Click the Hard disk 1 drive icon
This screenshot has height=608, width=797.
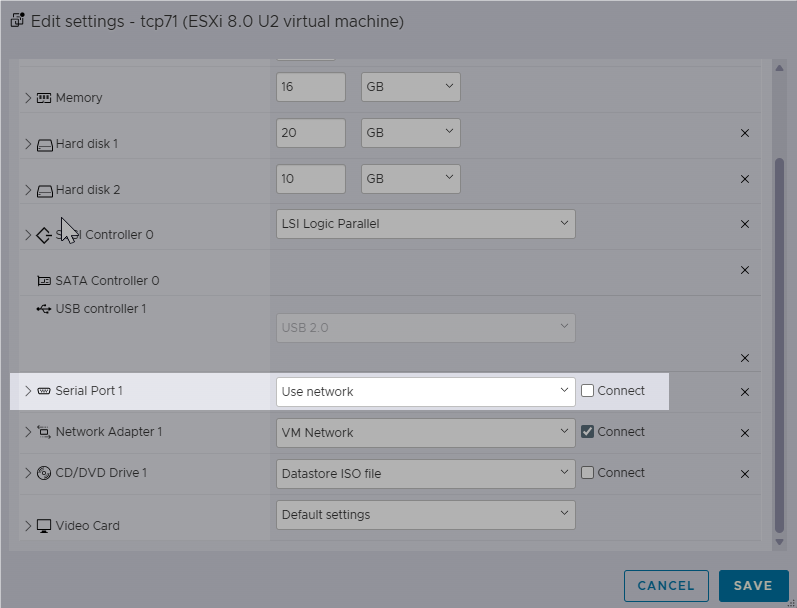45,145
